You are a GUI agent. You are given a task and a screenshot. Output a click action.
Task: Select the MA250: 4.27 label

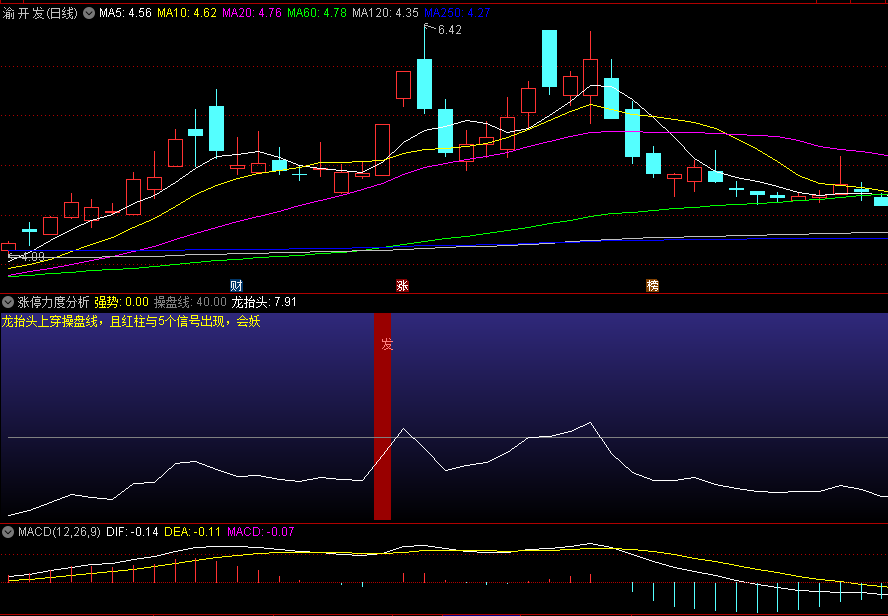tap(457, 13)
